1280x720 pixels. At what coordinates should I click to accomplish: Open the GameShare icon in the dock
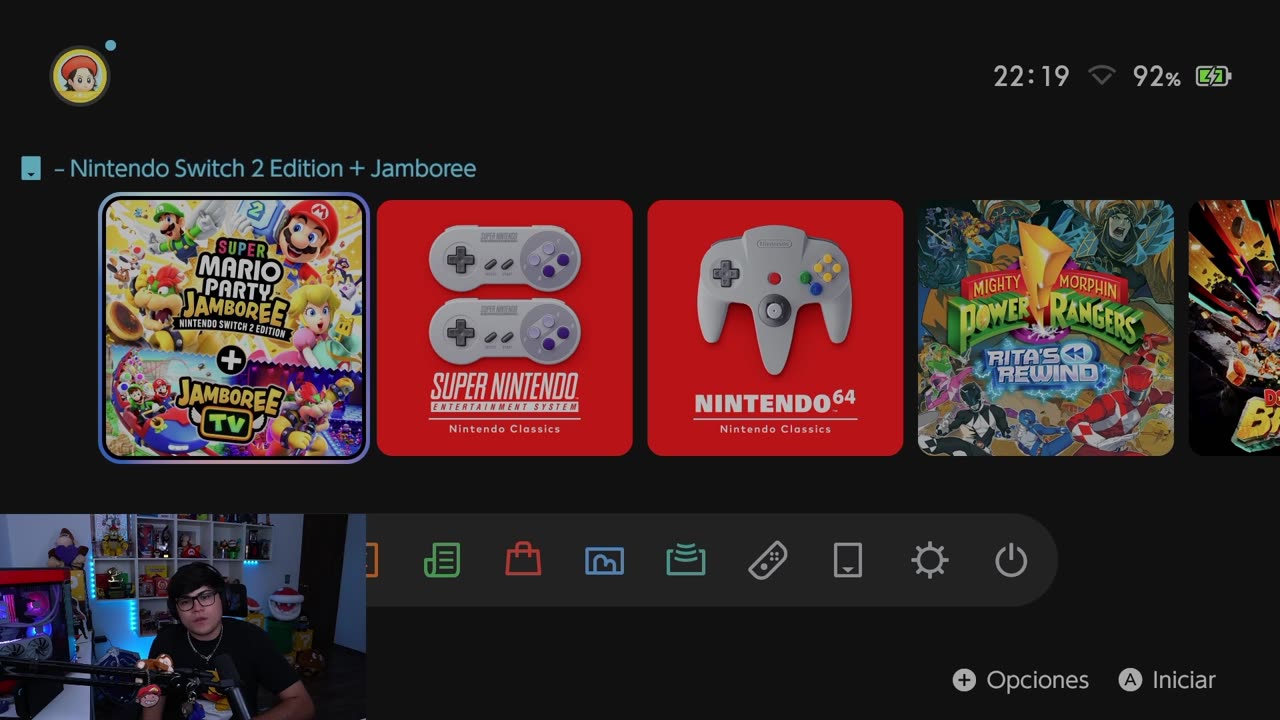pos(686,561)
